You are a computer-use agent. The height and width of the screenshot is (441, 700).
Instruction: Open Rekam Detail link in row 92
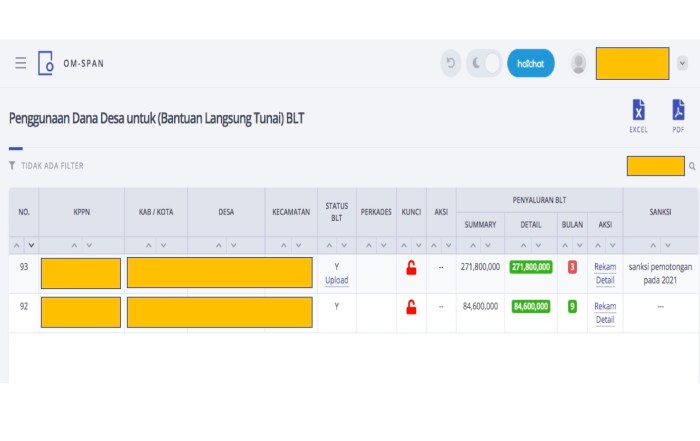[605, 313]
